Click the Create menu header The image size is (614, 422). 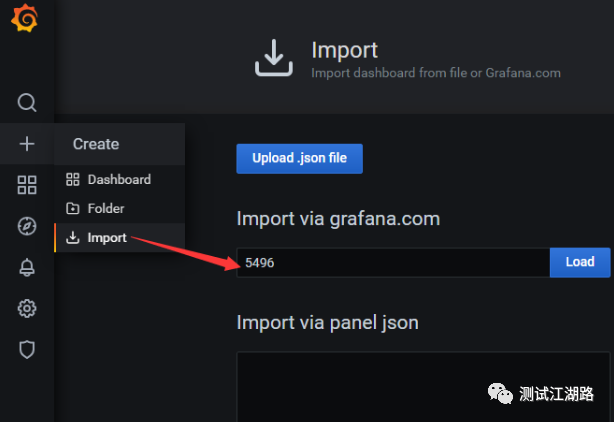pyautogui.click(x=119, y=144)
